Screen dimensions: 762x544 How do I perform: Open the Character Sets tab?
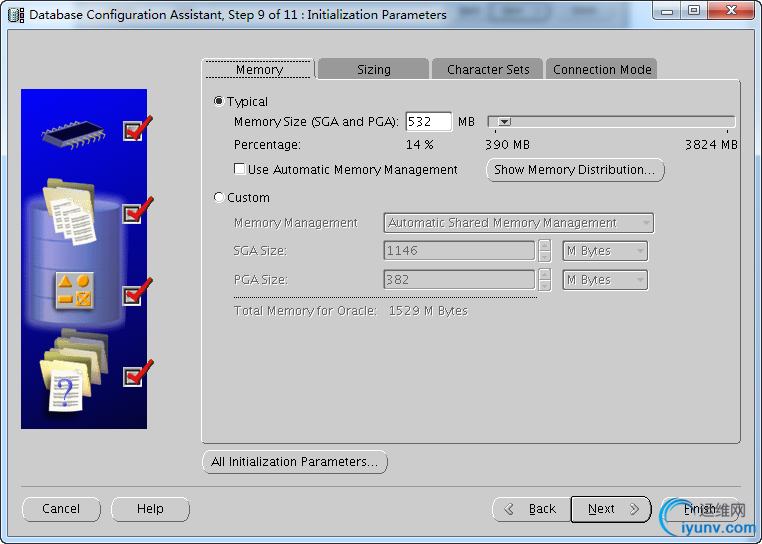tap(488, 70)
